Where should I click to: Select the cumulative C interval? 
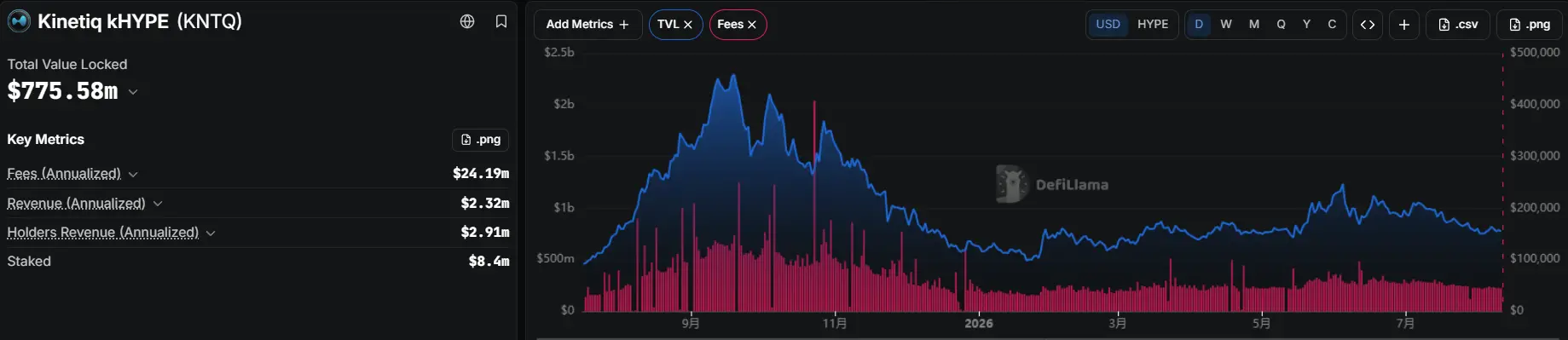coord(1332,24)
